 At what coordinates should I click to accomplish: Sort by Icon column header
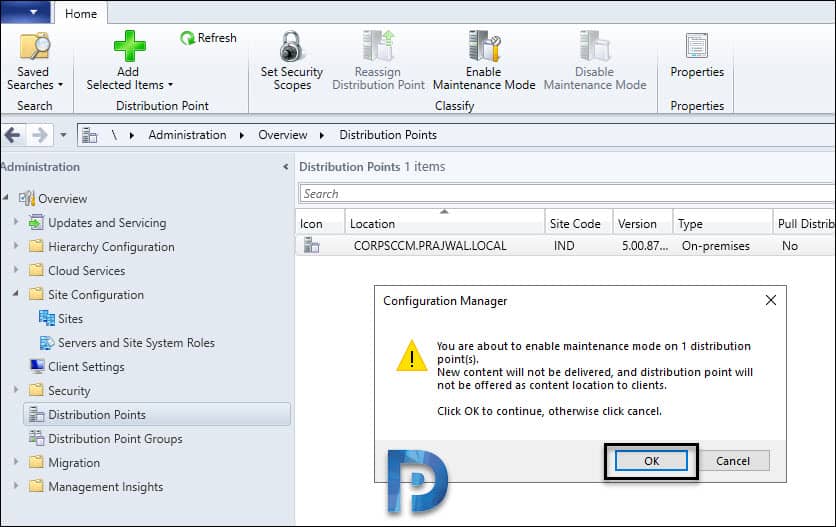320,222
